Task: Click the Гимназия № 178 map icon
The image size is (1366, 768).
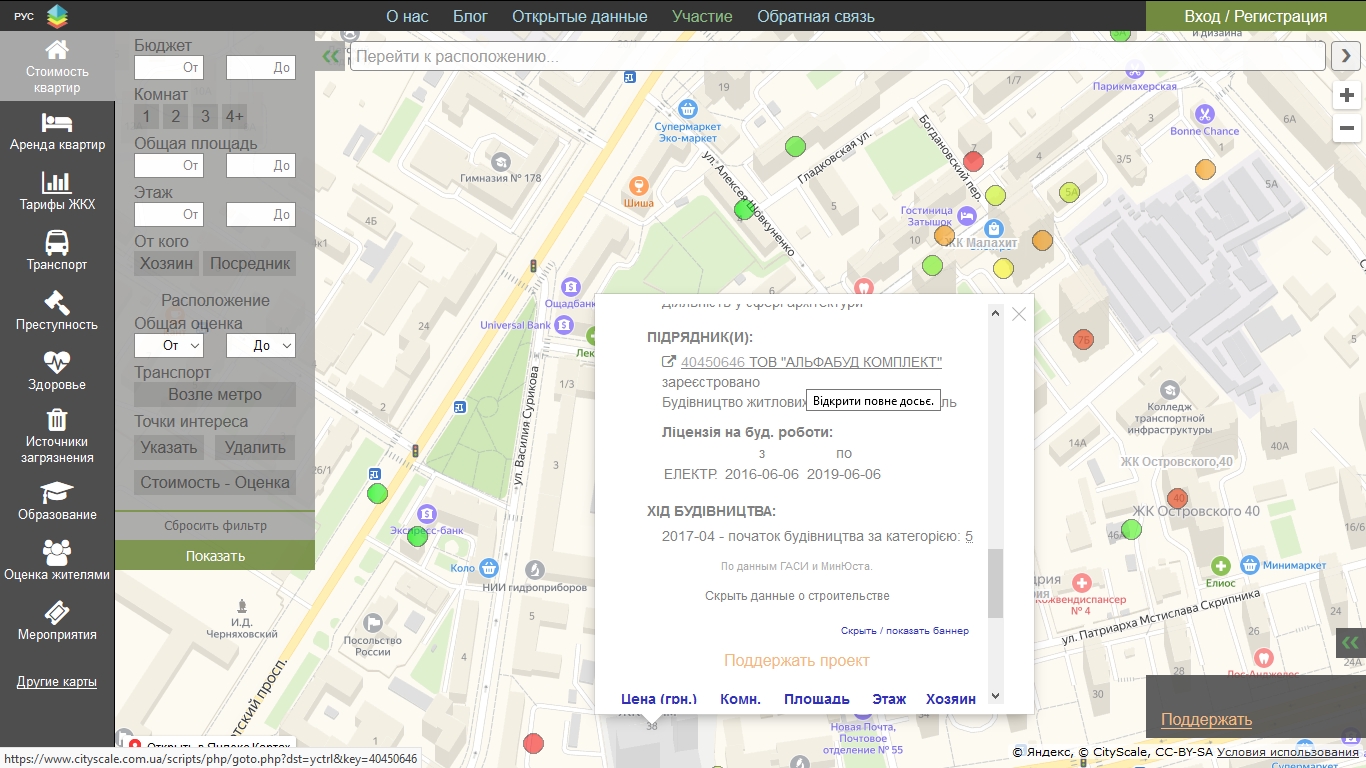Action: click(x=501, y=161)
